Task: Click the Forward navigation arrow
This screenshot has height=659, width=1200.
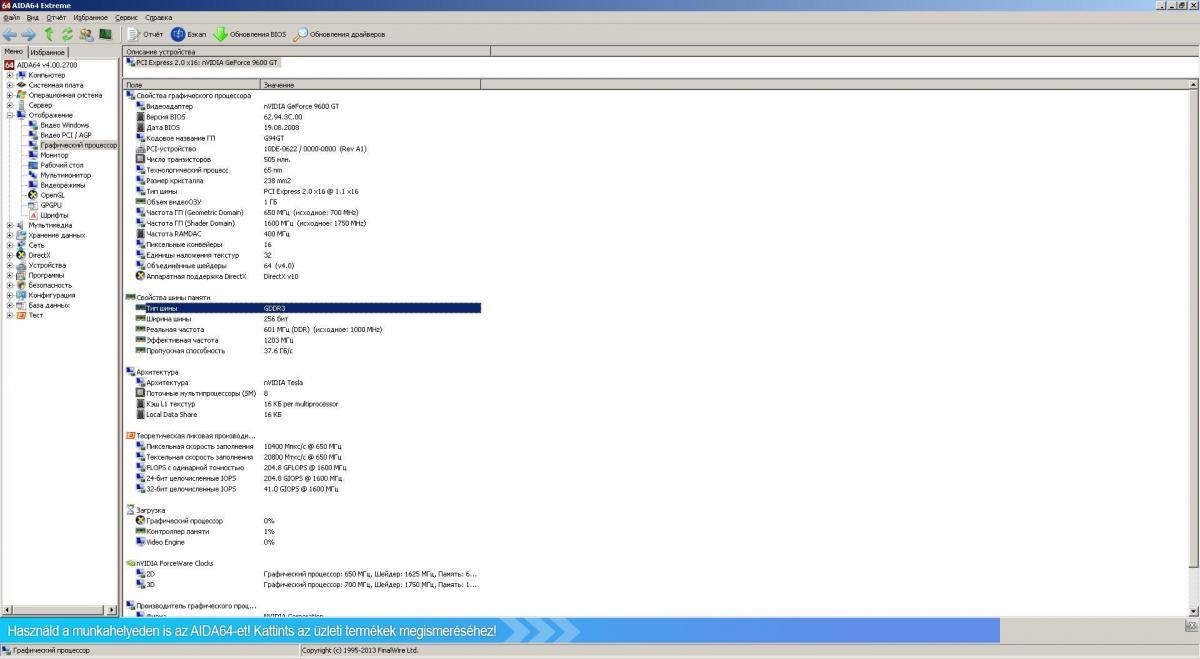Action: (x=28, y=34)
